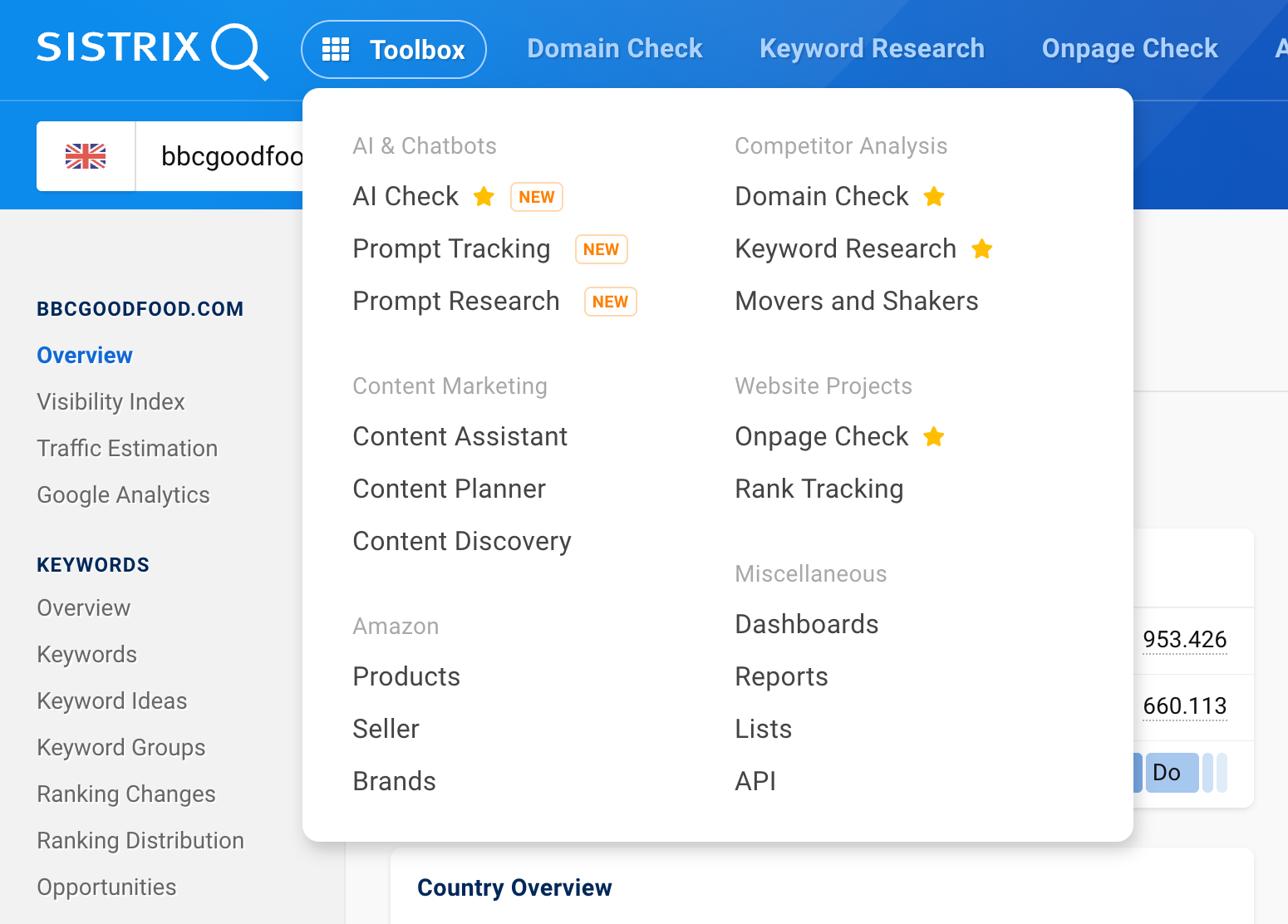The image size is (1288, 924).
Task: Open Keyword Ideas sidebar link
Action: coord(112,701)
